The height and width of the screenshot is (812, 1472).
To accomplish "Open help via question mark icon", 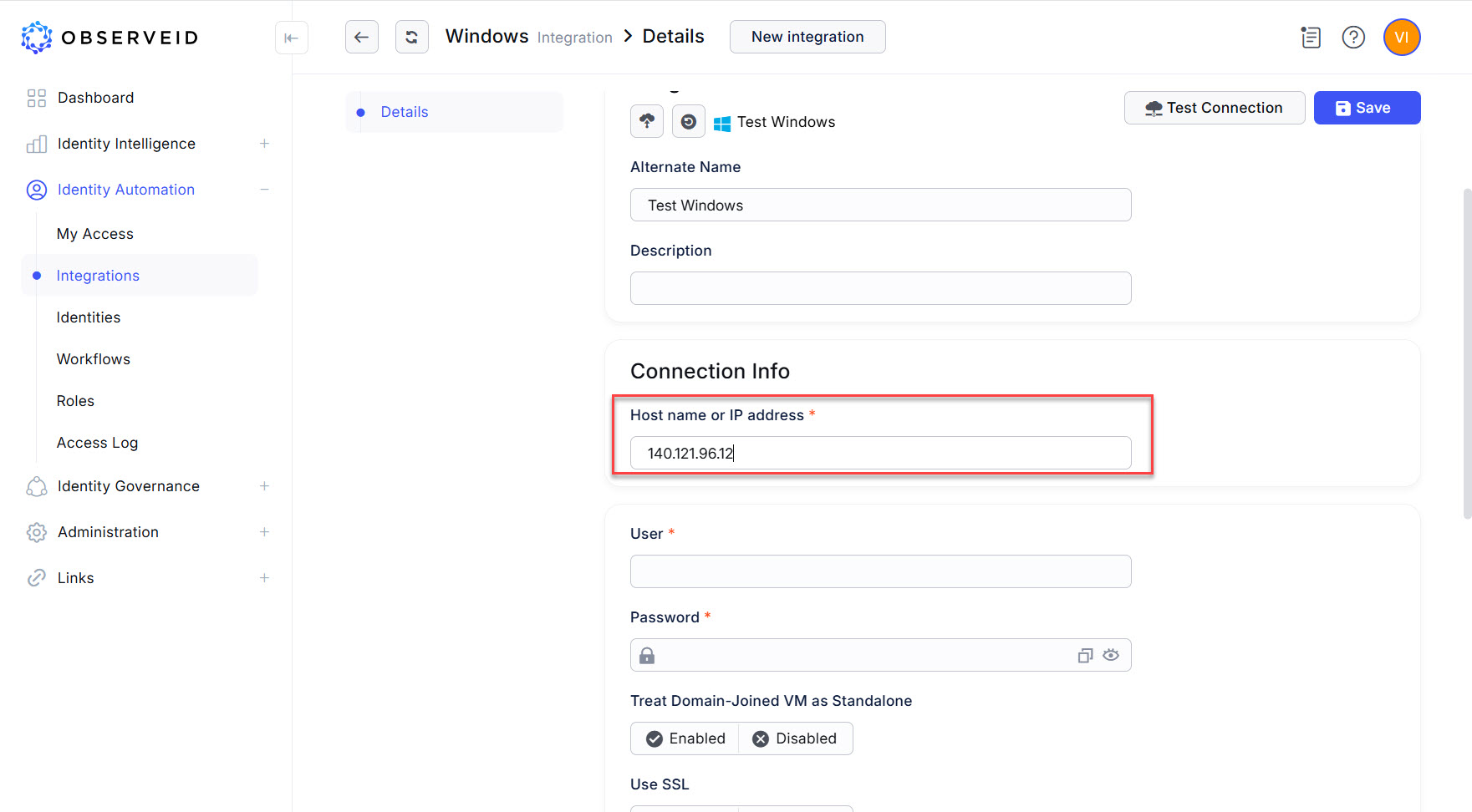I will click(1353, 38).
